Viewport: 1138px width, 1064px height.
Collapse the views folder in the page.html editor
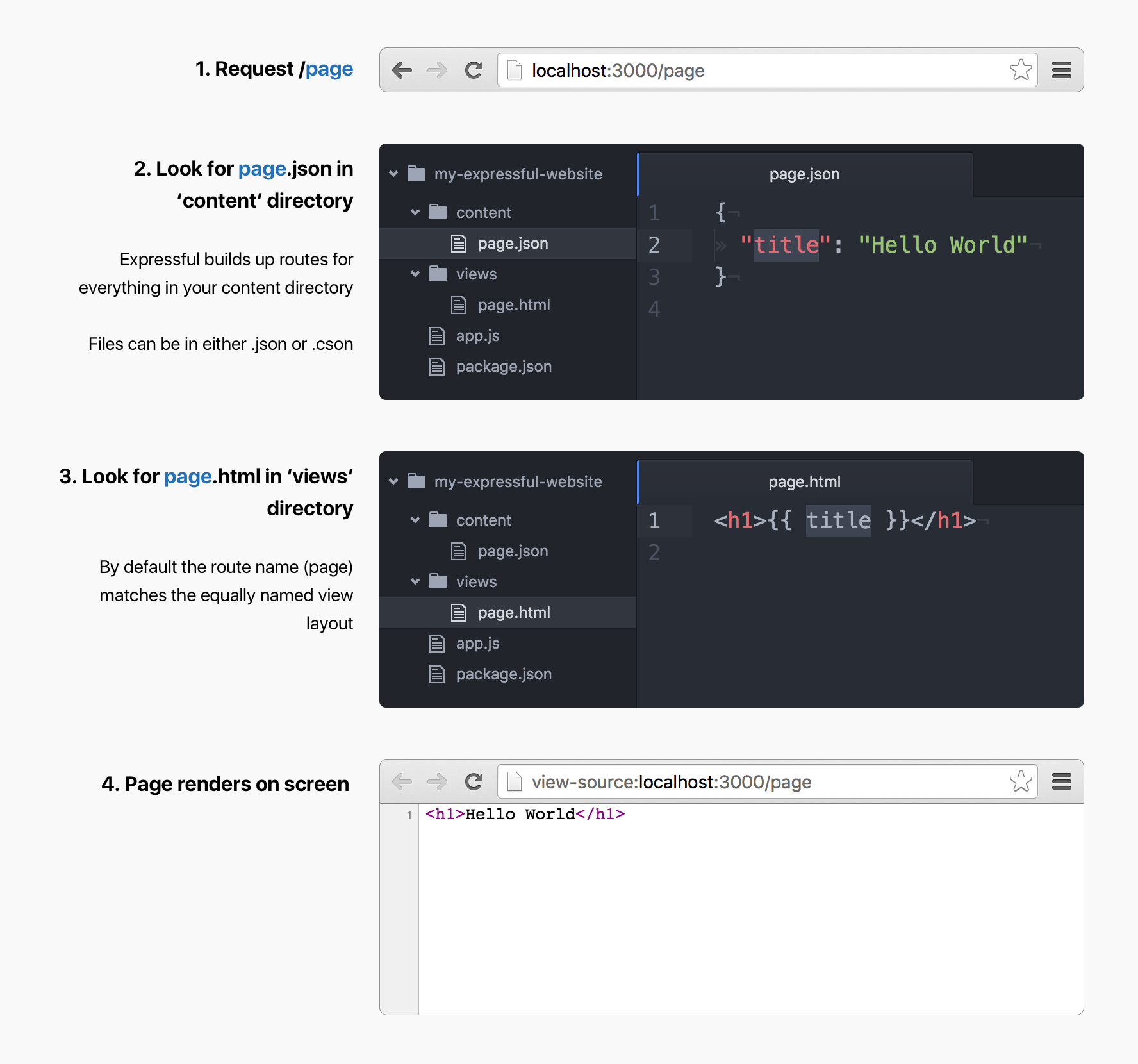coord(415,581)
